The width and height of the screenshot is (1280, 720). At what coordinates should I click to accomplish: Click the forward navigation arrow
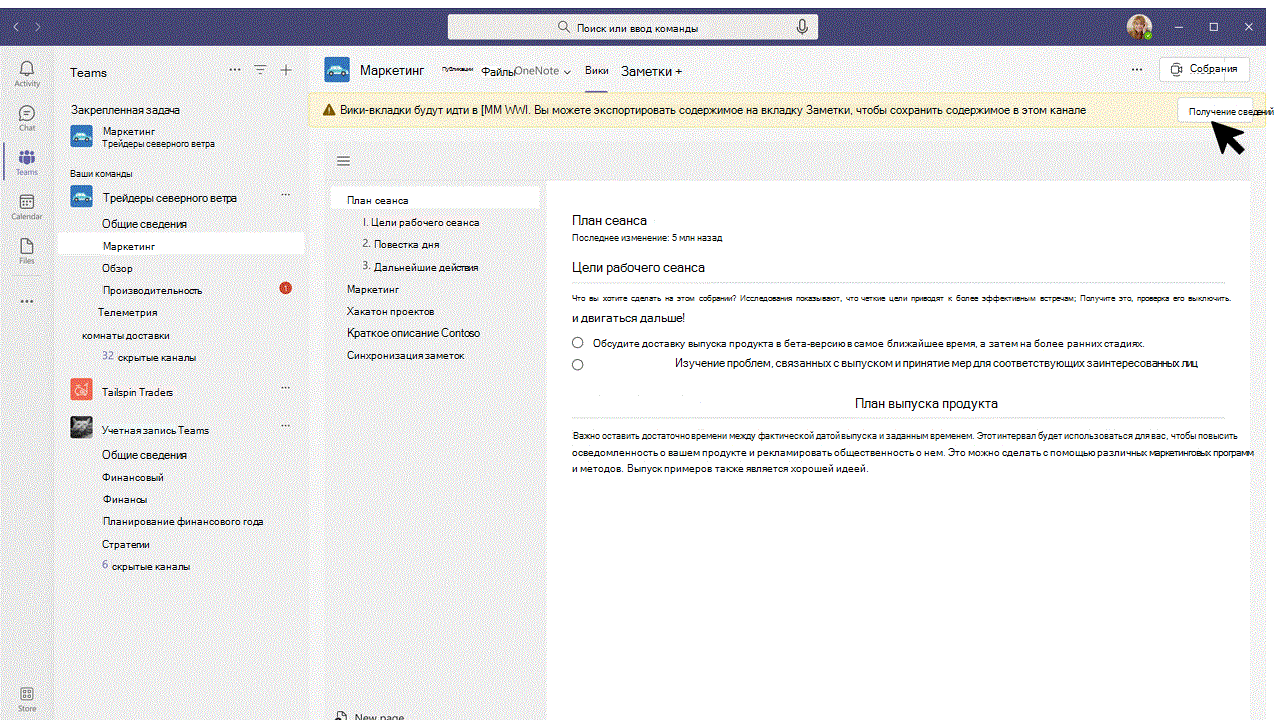coord(38,25)
